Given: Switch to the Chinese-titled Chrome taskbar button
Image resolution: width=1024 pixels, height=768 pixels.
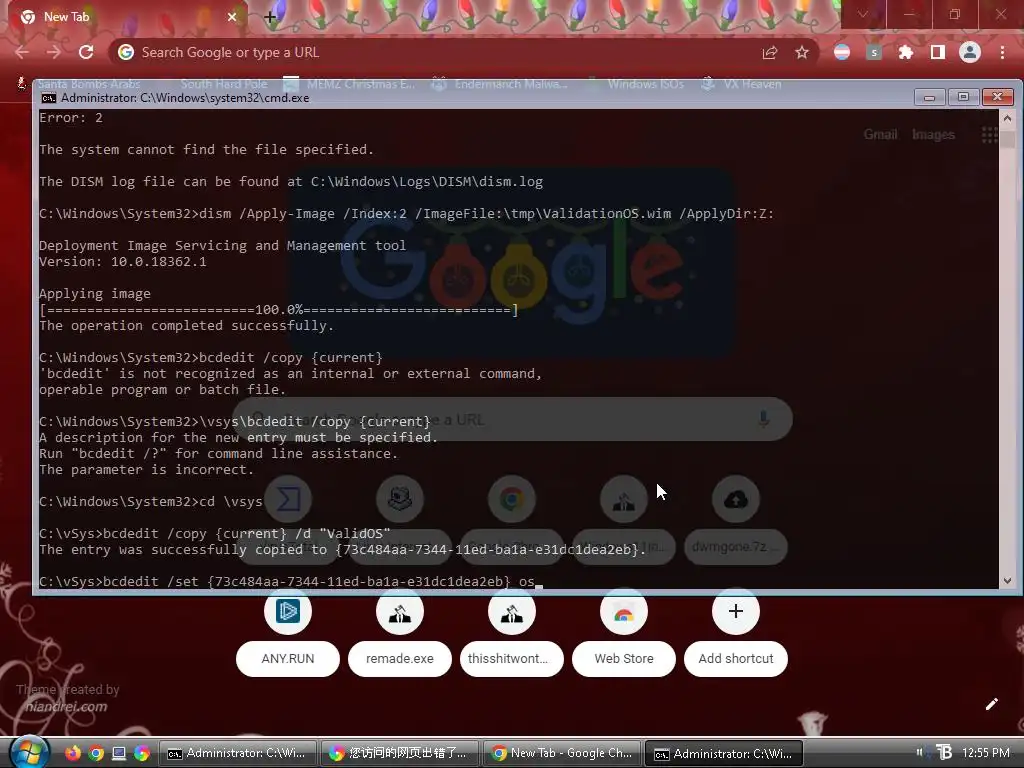Looking at the screenshot, I should [x=400, y=753].
